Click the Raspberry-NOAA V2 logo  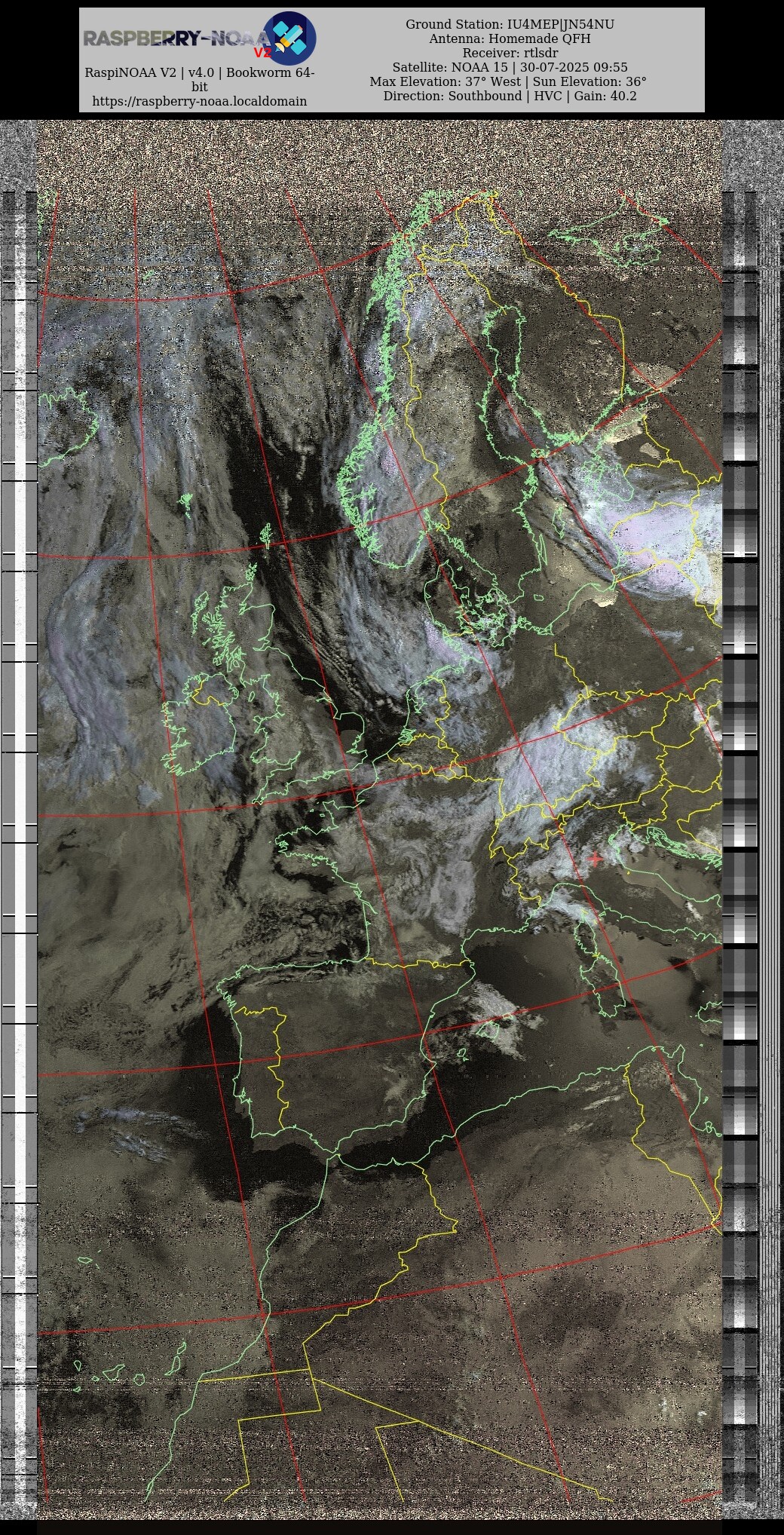(x=200, y=38)
